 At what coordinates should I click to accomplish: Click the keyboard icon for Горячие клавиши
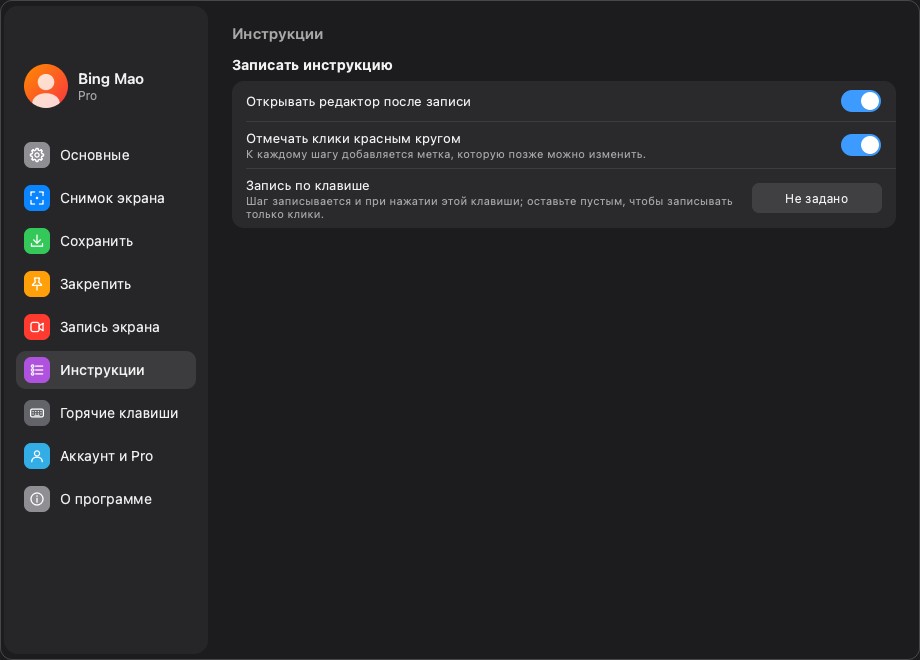coord(37,413)
